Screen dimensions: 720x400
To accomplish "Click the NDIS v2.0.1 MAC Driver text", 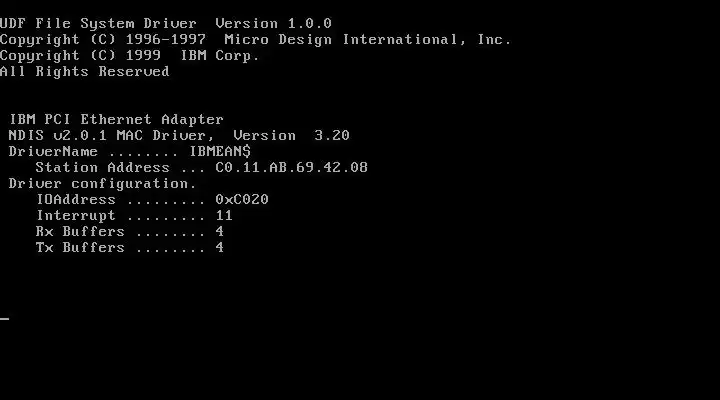I will point(112,136).
